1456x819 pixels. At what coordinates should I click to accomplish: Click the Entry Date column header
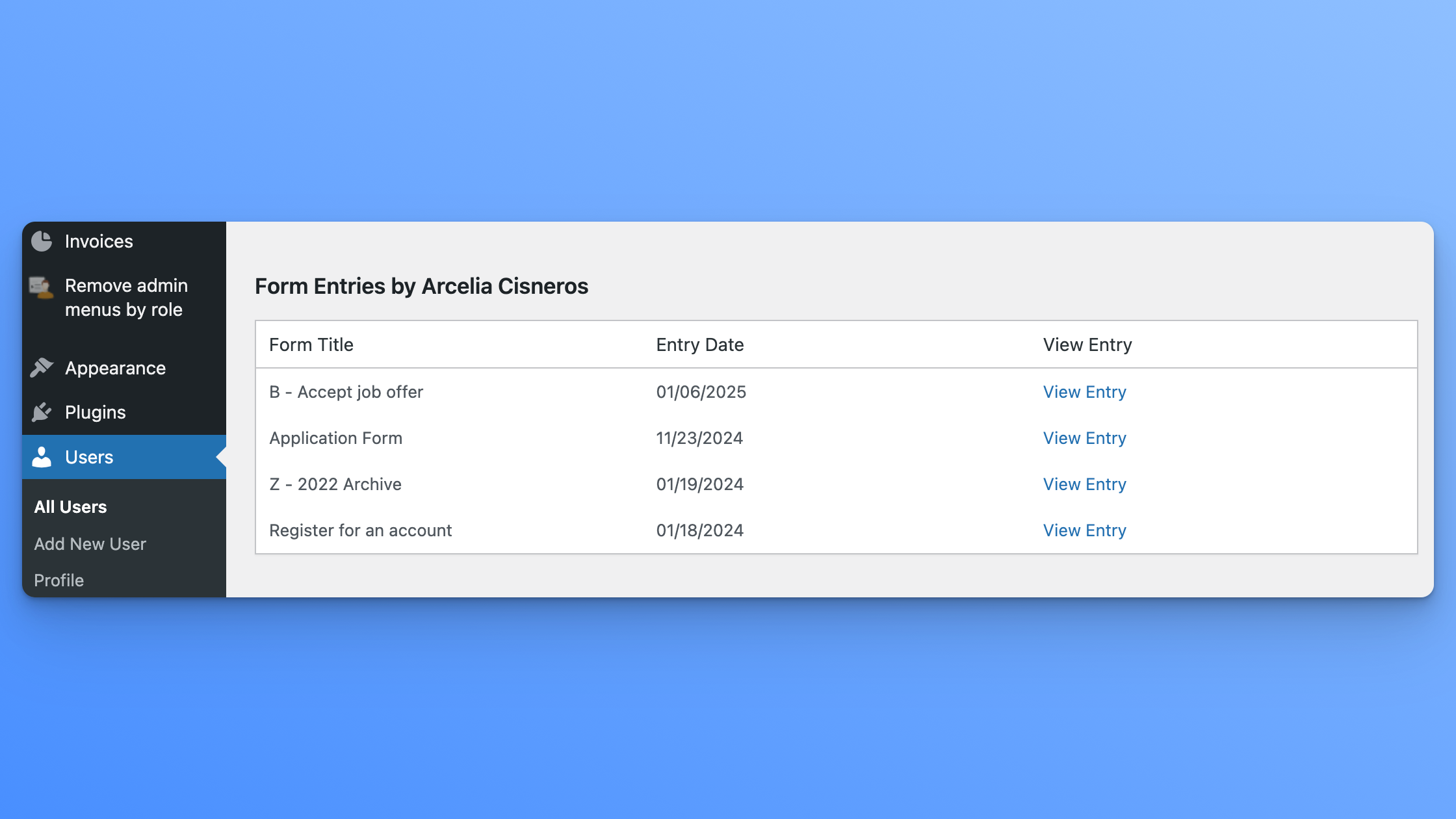(x=700, y=344)
